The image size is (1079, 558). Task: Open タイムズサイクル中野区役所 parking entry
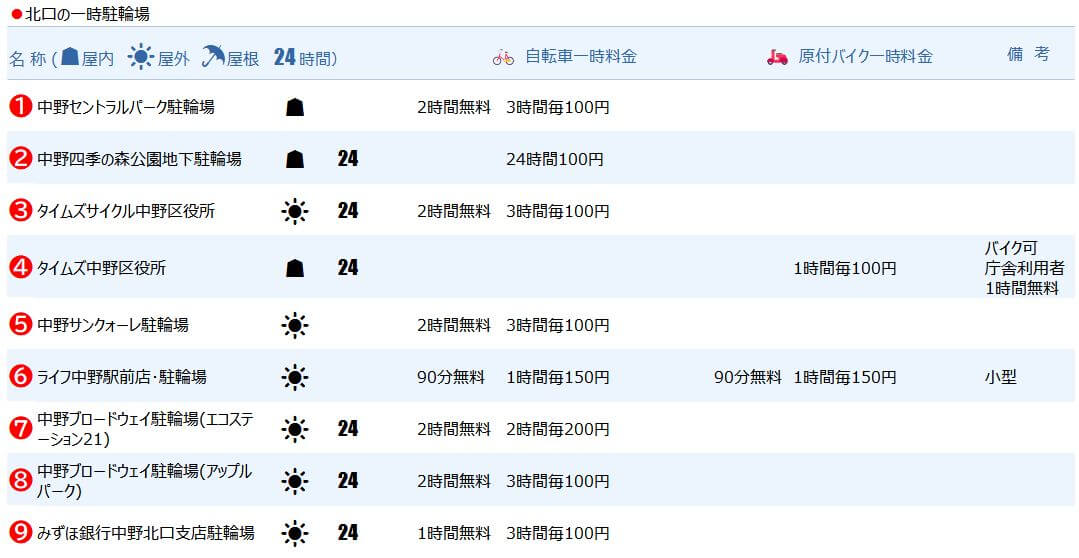pos(125,211)
